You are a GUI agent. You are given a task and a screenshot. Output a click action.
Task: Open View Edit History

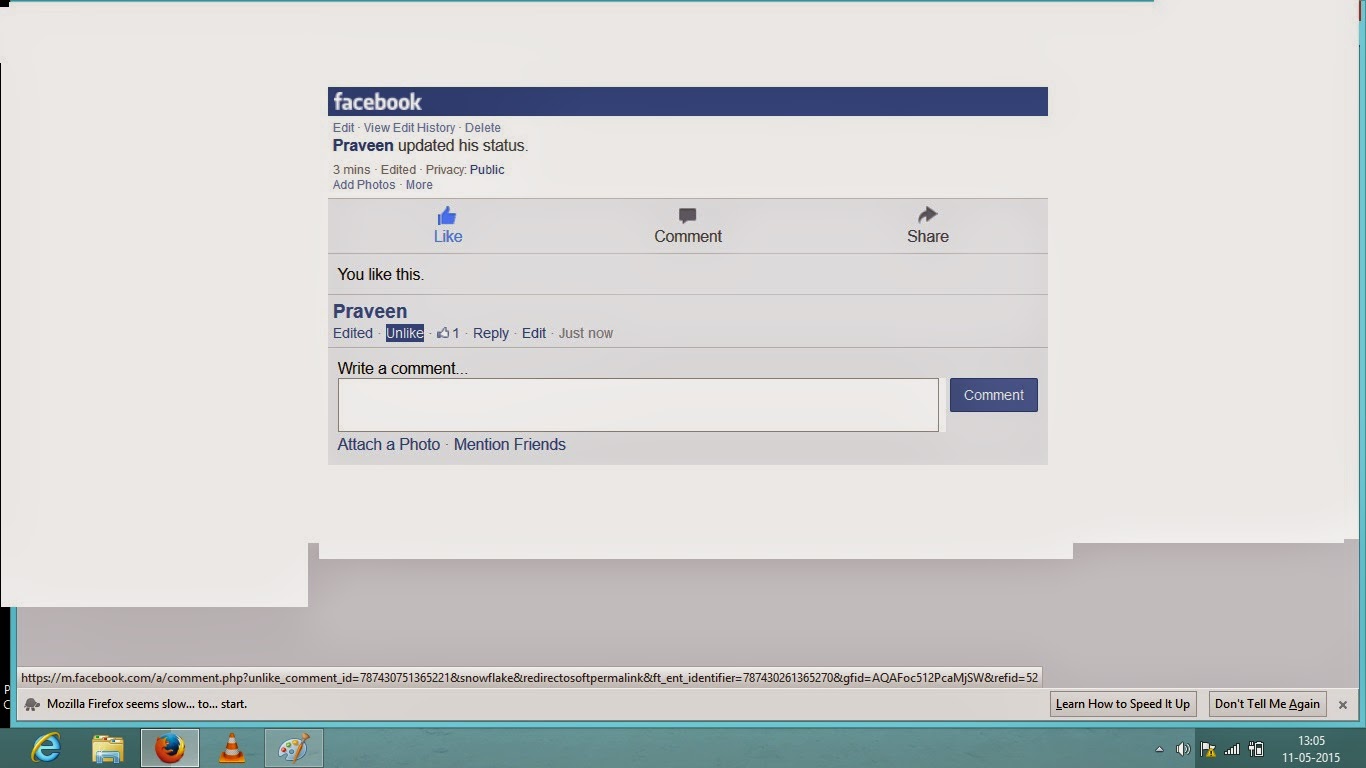coord(411,127)
